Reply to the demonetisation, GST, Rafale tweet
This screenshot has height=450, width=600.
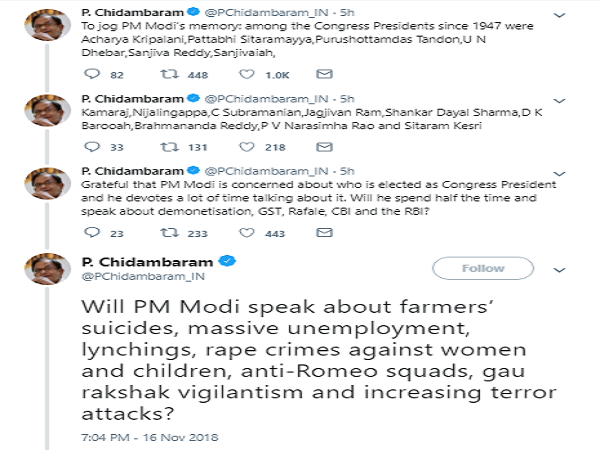click(x=93, y=233)
